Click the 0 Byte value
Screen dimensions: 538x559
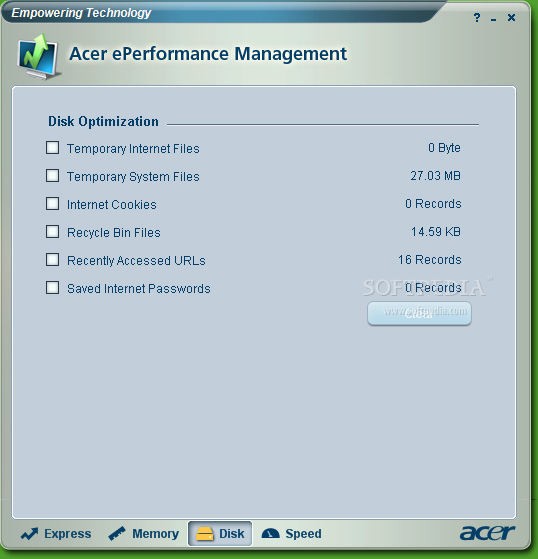(444, 148)
